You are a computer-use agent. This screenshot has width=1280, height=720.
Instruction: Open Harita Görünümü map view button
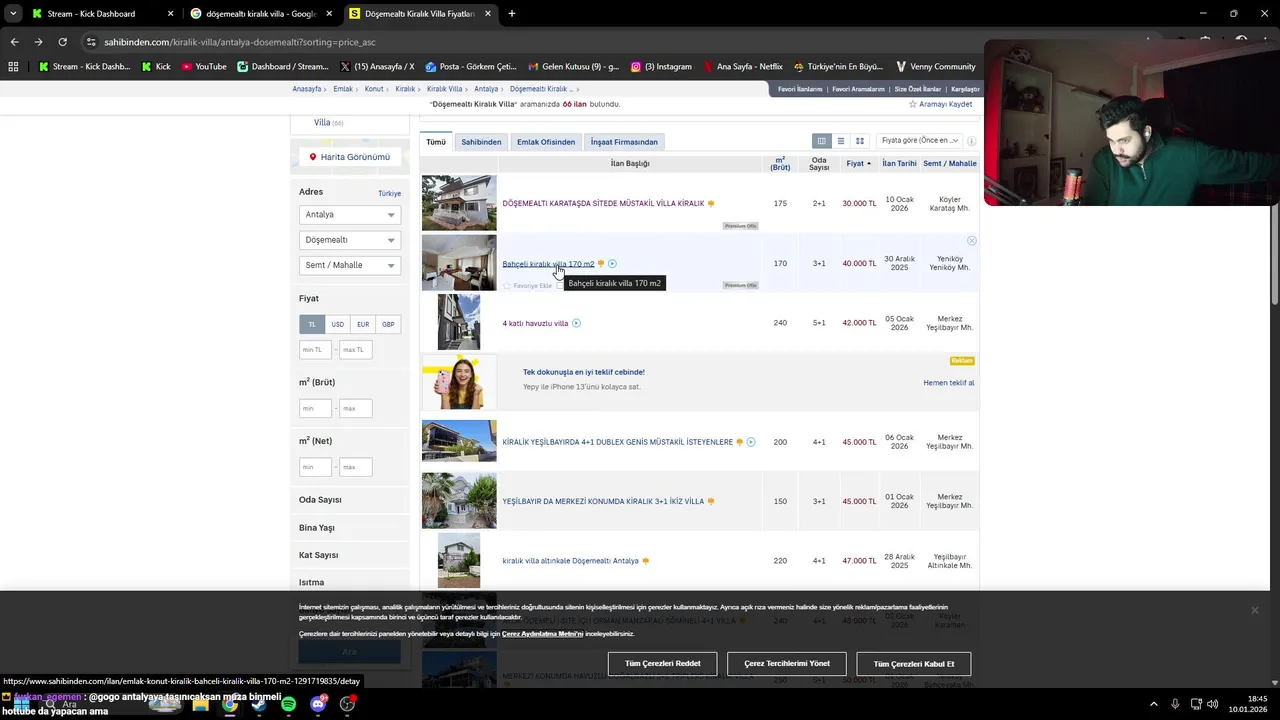[350, 157]
